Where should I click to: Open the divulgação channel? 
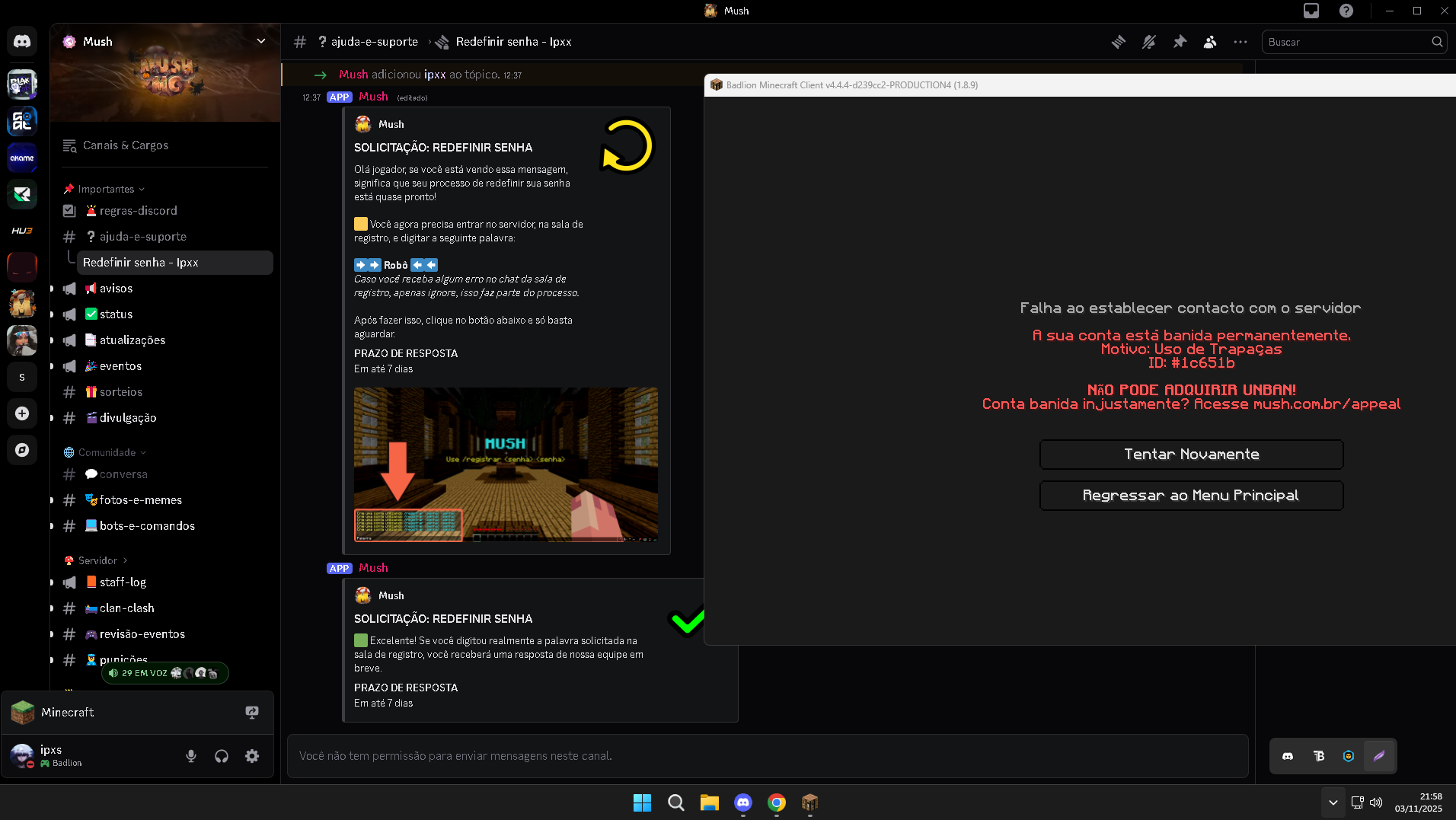tap(164, 418)
